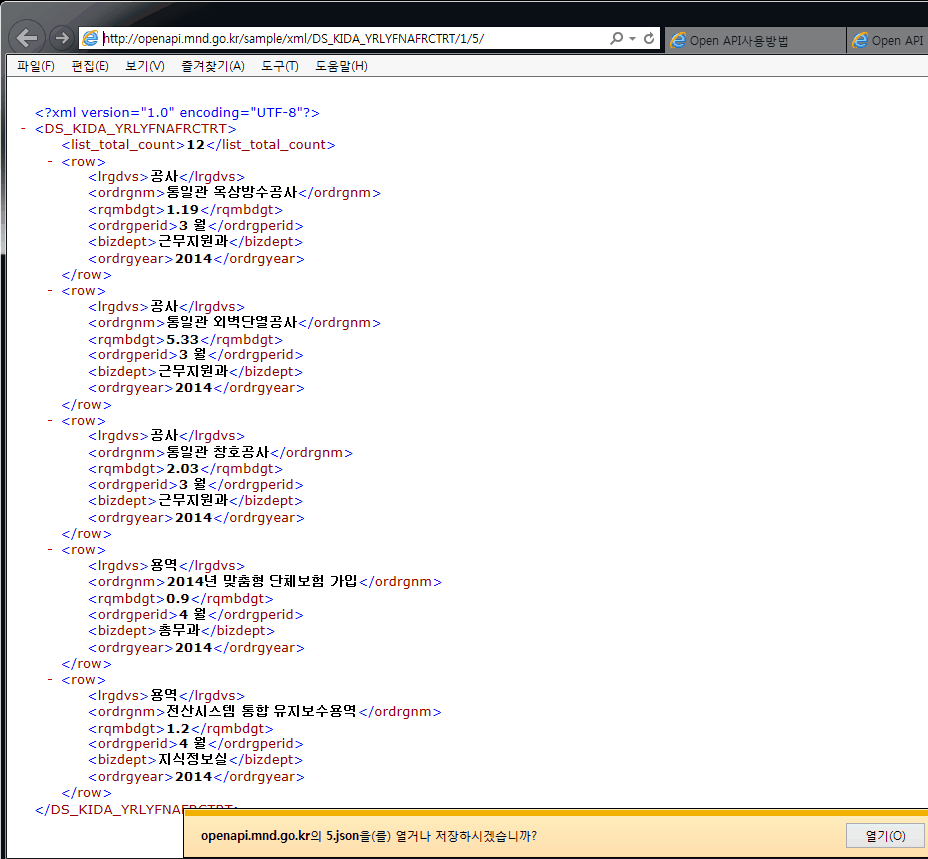Open the 편집(E) menu
The width and height of the screenshot is (928, 859).
coord(90,66)
